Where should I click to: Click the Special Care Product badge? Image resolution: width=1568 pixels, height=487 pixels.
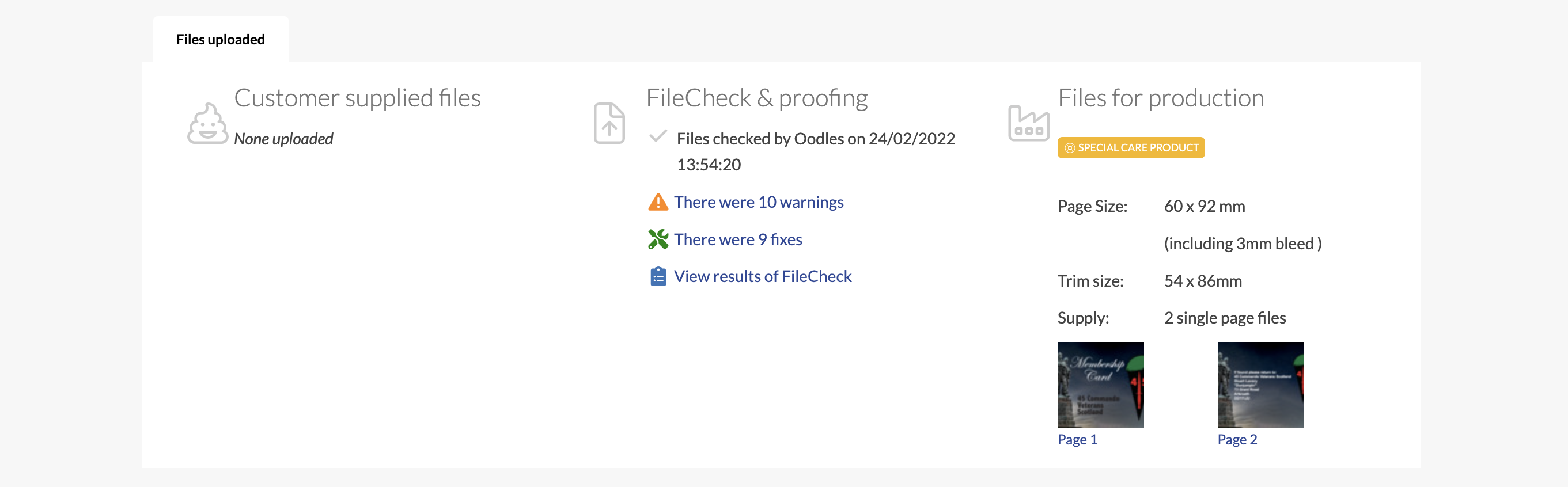(1131, 148)
